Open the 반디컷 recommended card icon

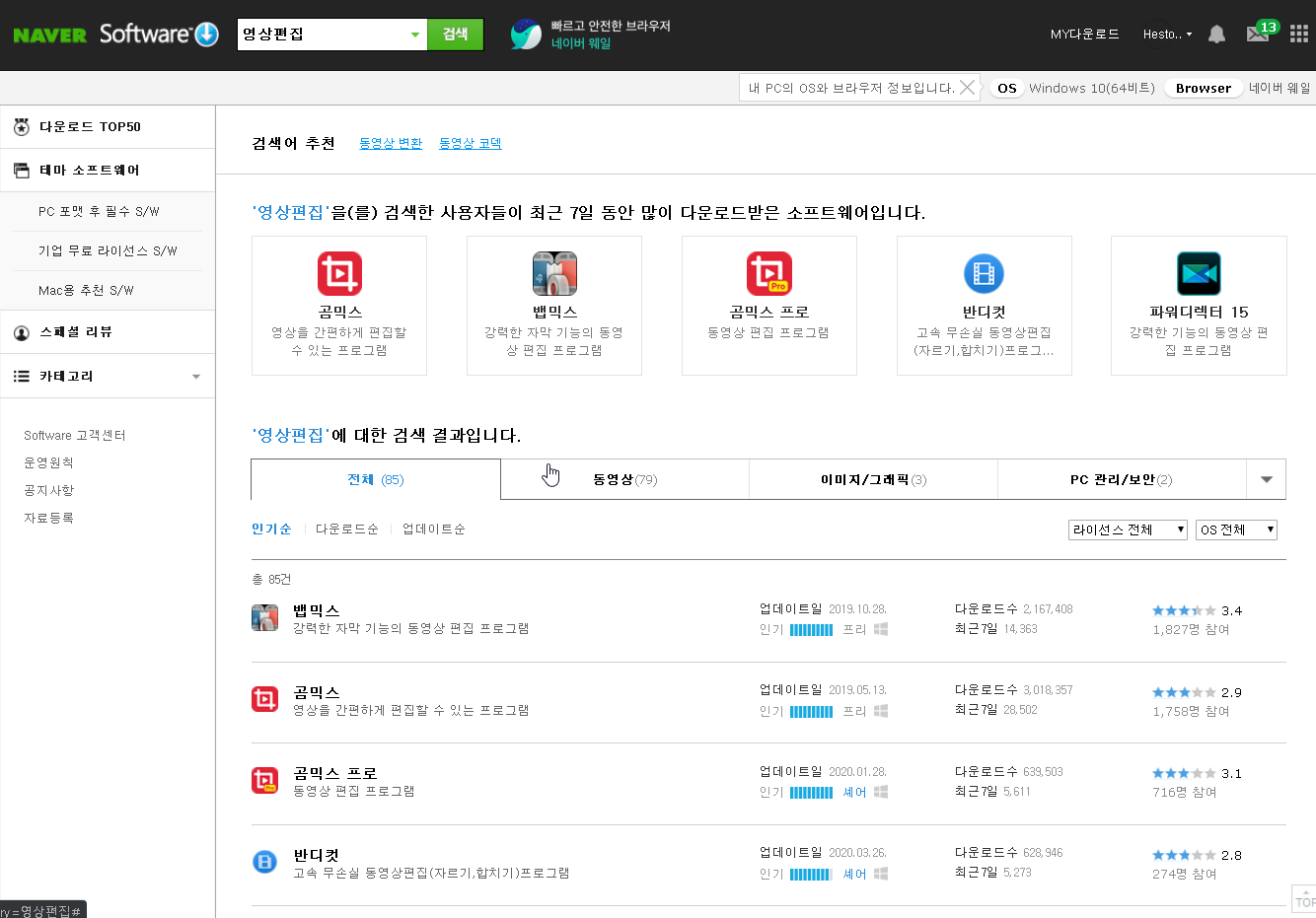(984, 273)
